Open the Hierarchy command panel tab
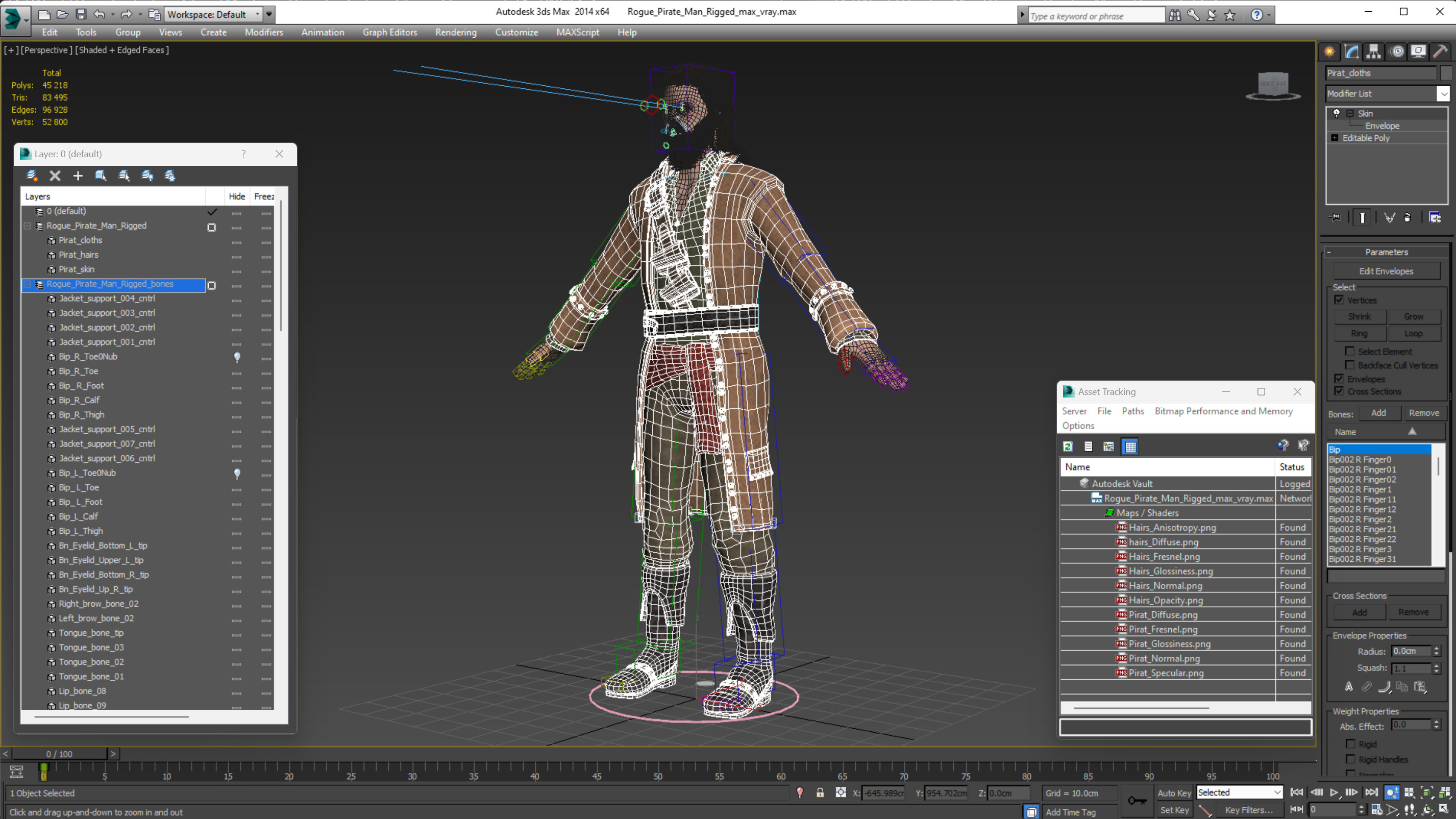The width and height of the screenshot is (1456, 819). 1373,52
